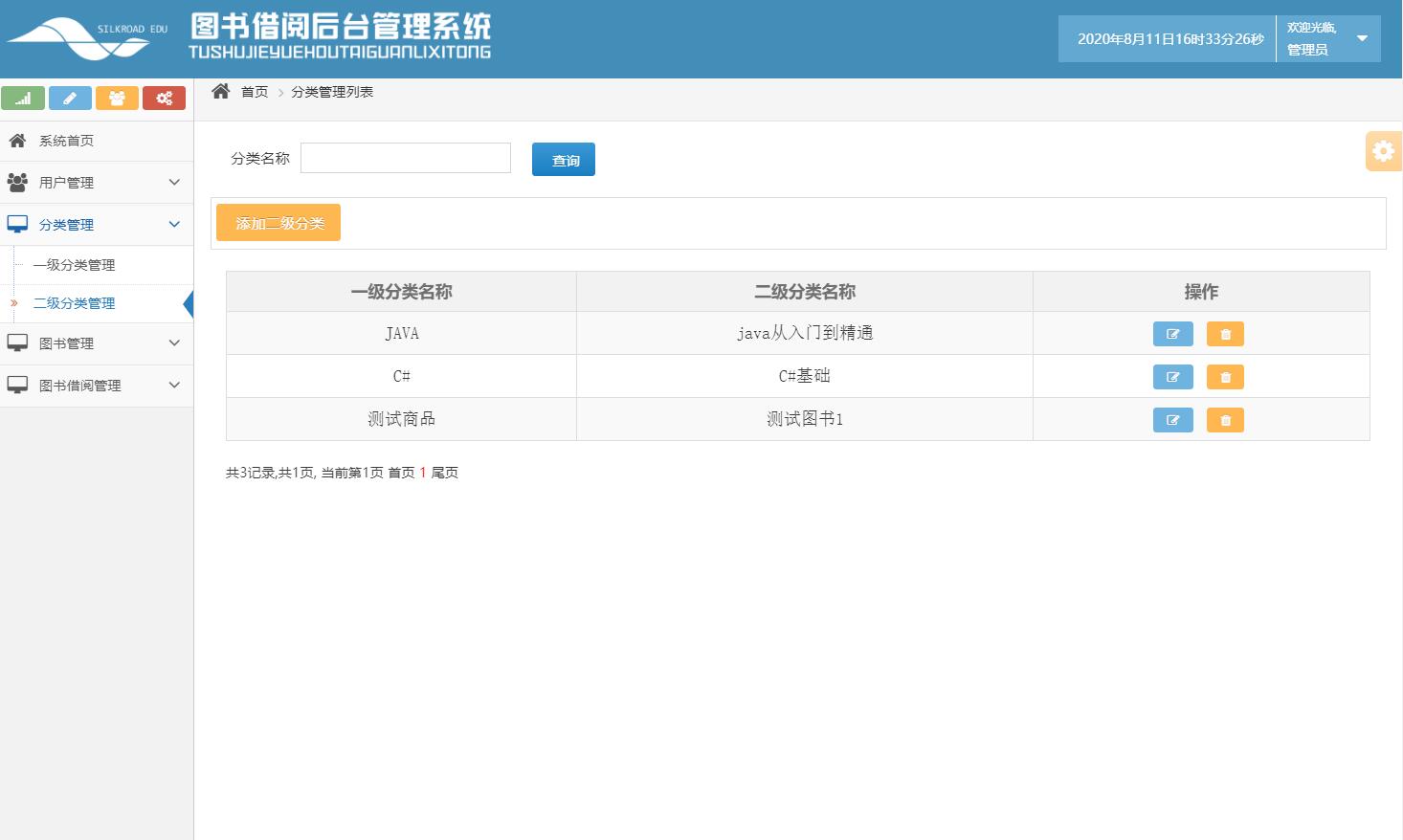Click the home icon in the breadcrumb

[x=221, y=92]
